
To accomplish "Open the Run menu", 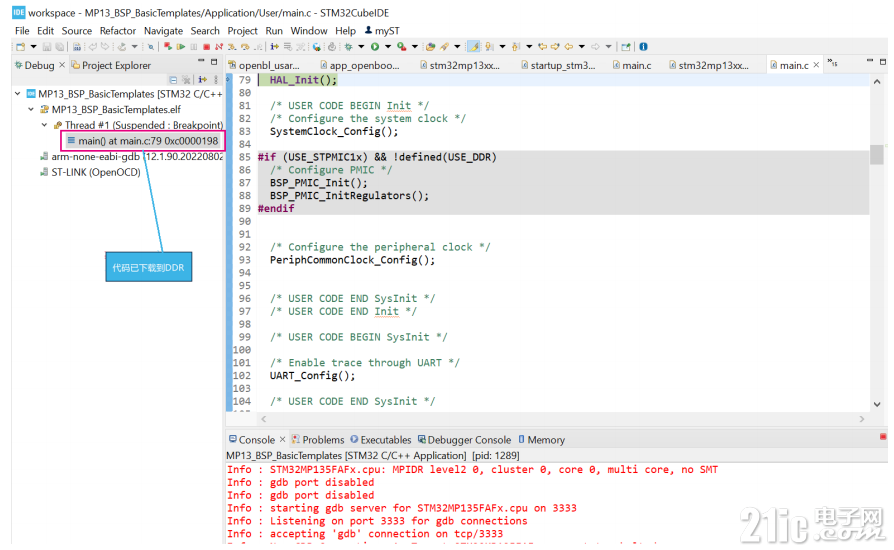I will [x=274, y=31].
